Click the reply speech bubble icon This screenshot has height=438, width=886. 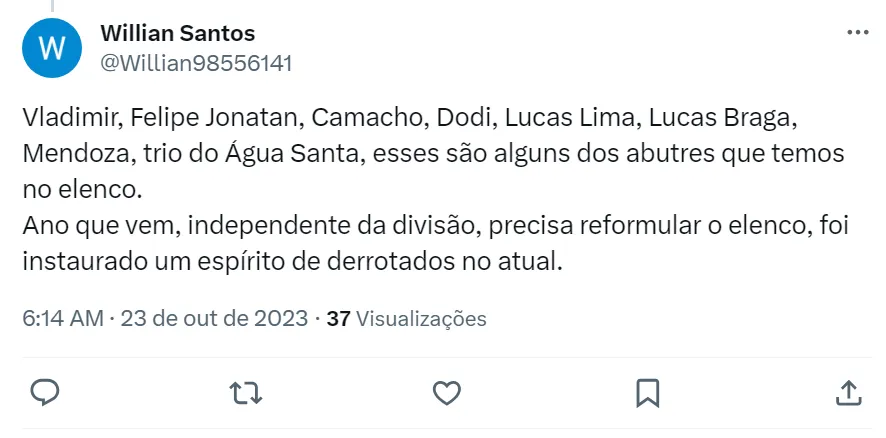(x=45, y=391)
